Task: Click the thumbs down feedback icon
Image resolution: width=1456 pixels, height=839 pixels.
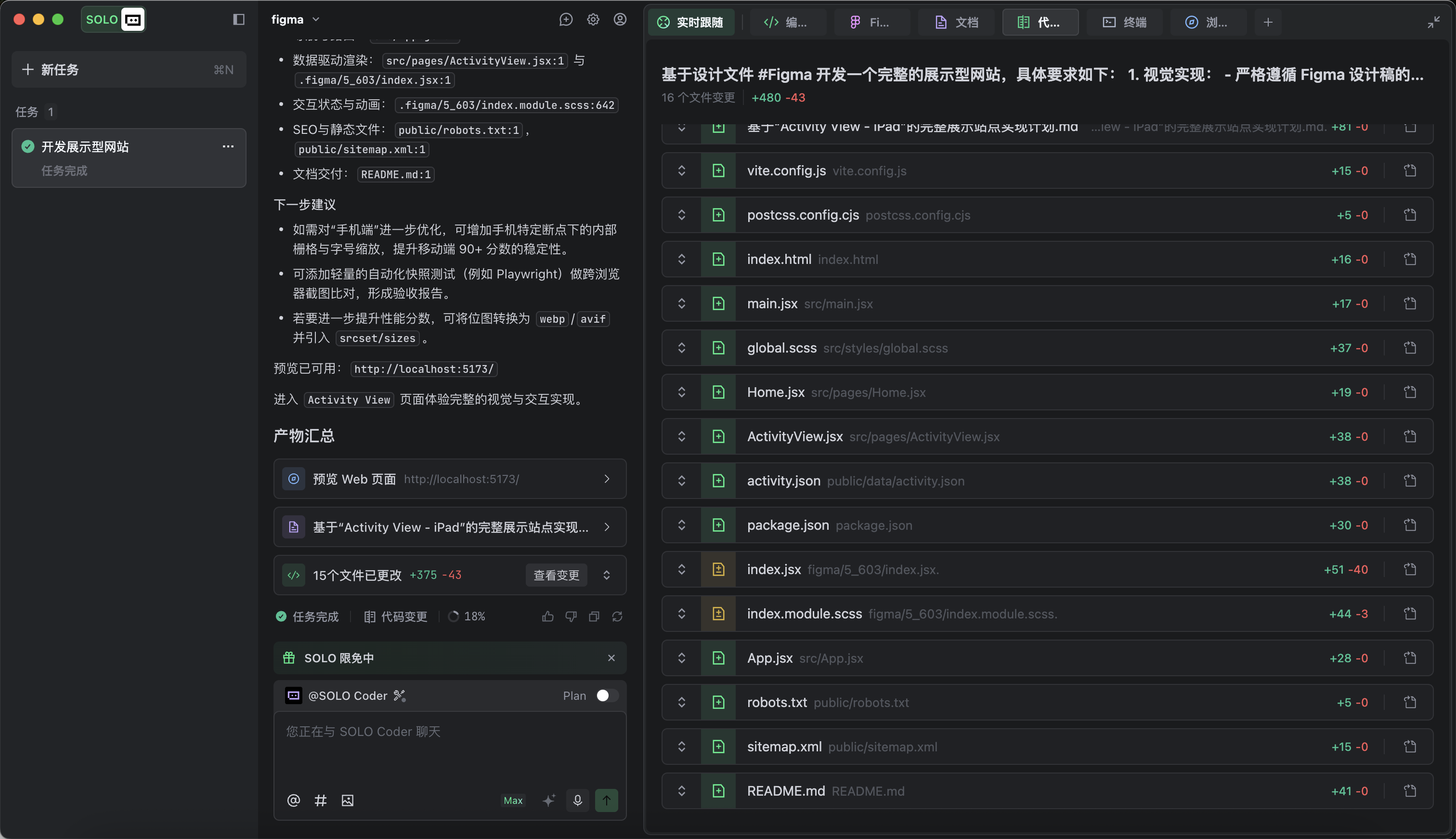Action: (571, 616)
